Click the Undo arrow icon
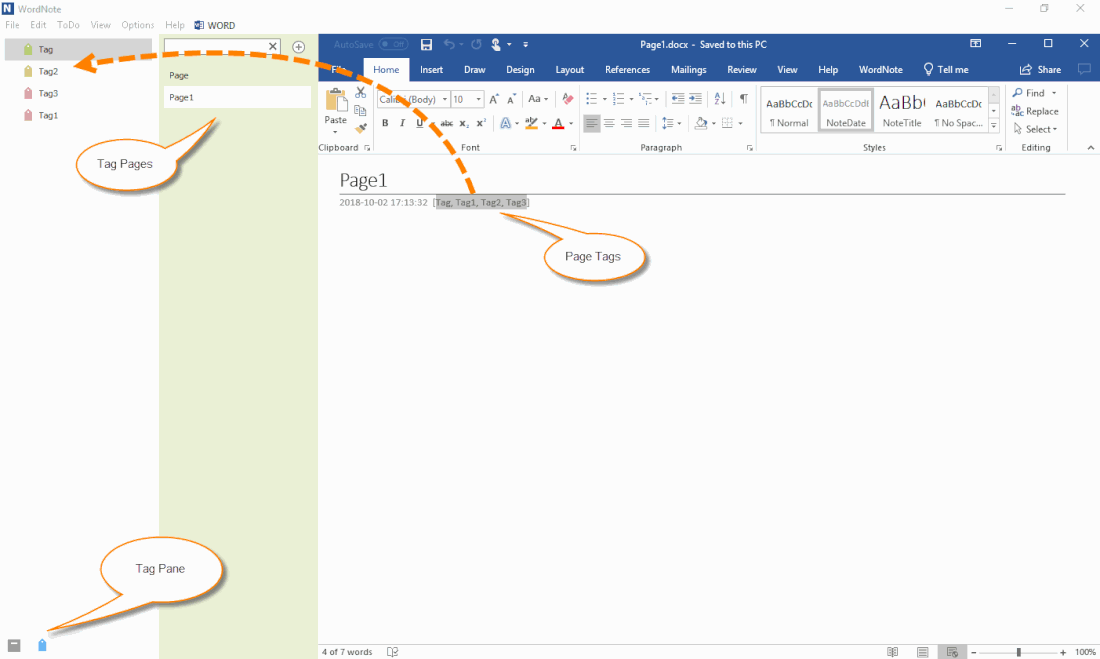The width and height of the screenshot is (1100, 659). (449, 44)
